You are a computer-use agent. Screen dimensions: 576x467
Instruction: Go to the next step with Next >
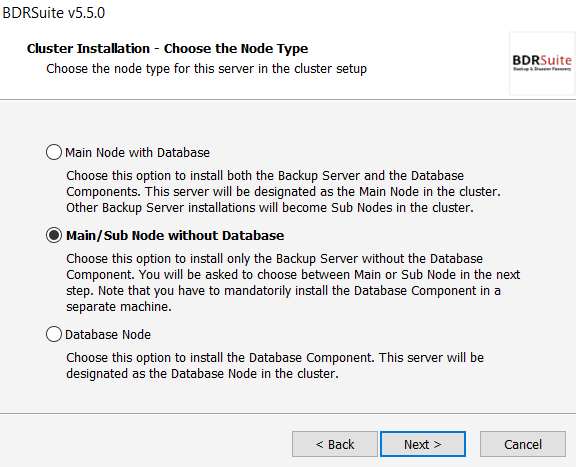point(423,444)
